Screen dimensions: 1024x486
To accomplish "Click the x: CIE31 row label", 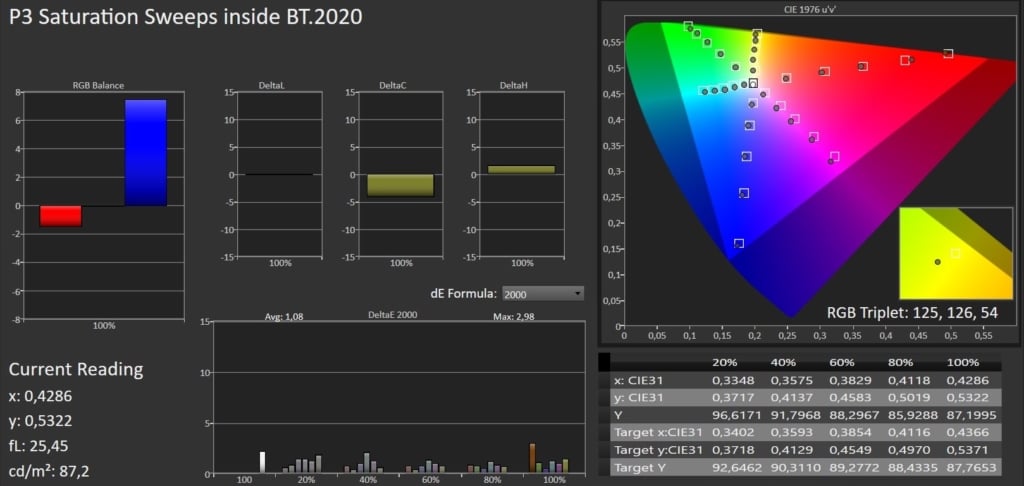I will [638, 380].
